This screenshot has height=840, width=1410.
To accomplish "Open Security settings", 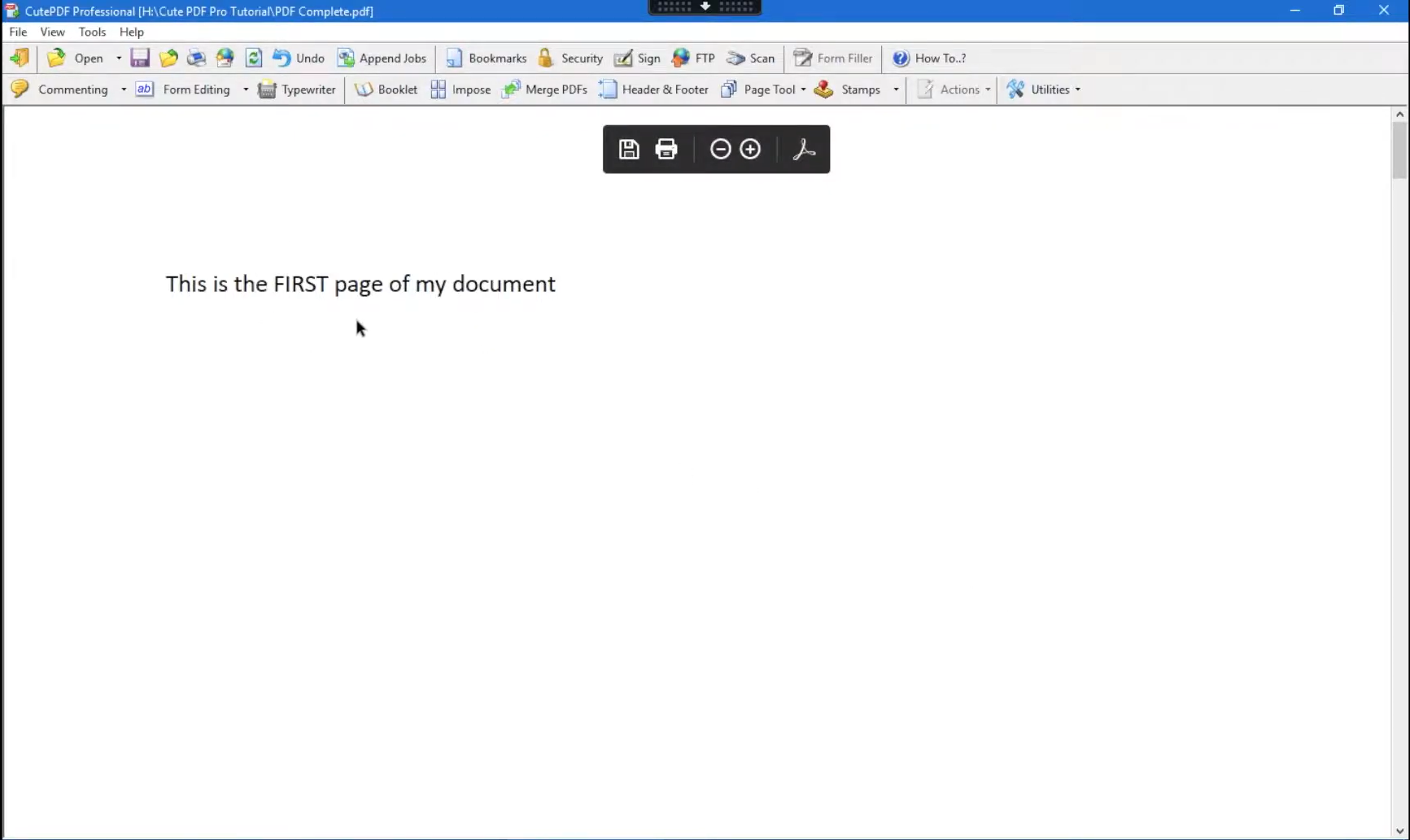I will 570,58.
